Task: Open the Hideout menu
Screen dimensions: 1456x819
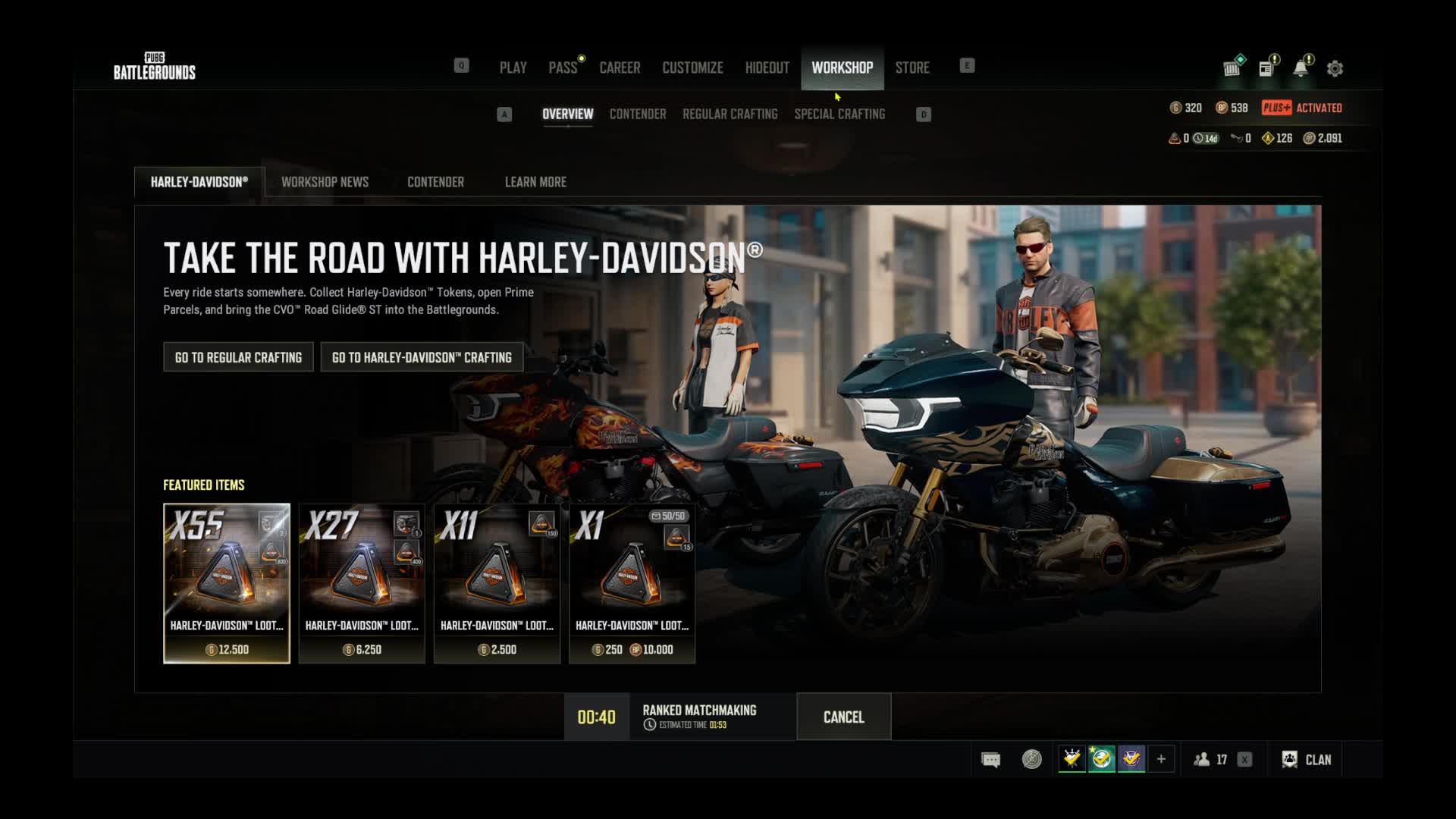Action: point(767,67)
